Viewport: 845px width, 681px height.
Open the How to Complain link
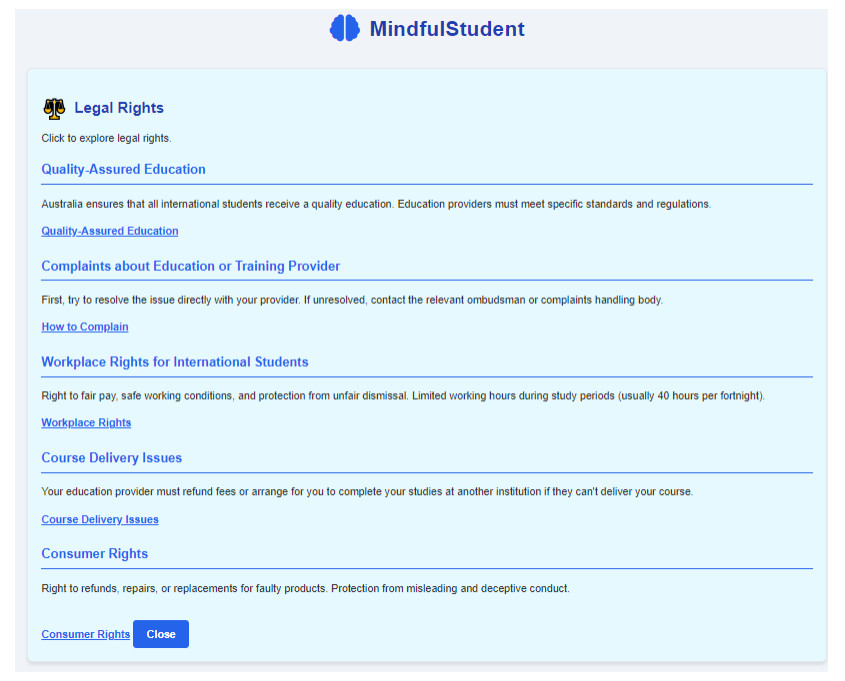84,327
